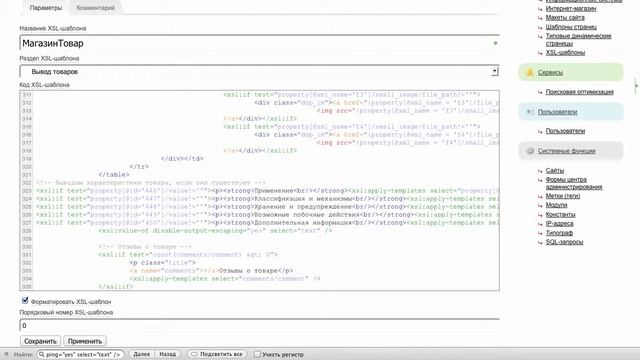Open the Интернет-магазин link
Screen dimensions: 640x360
571,8
